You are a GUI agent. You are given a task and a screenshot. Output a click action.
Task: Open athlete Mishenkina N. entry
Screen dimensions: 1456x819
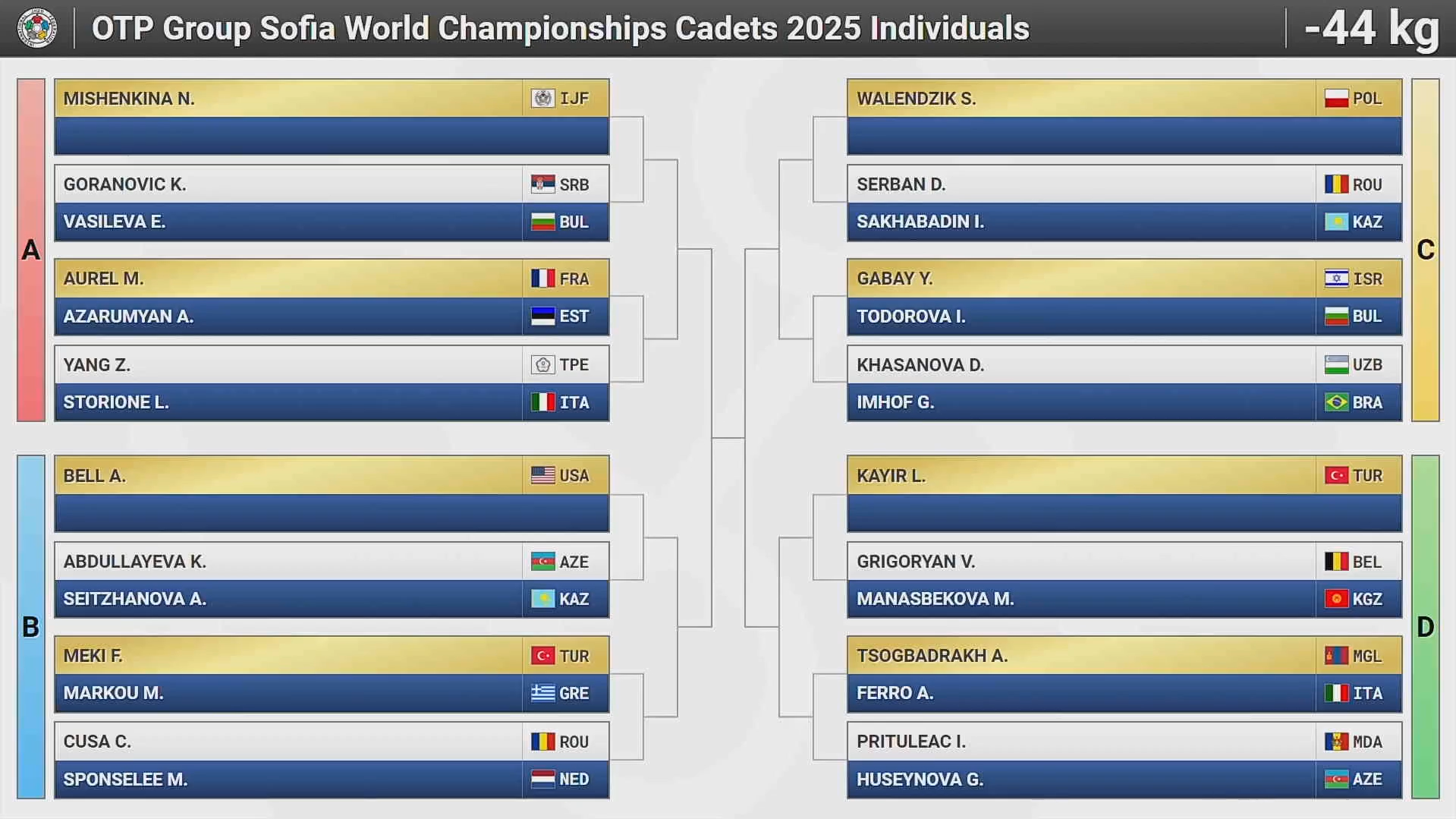coord(288,99)
